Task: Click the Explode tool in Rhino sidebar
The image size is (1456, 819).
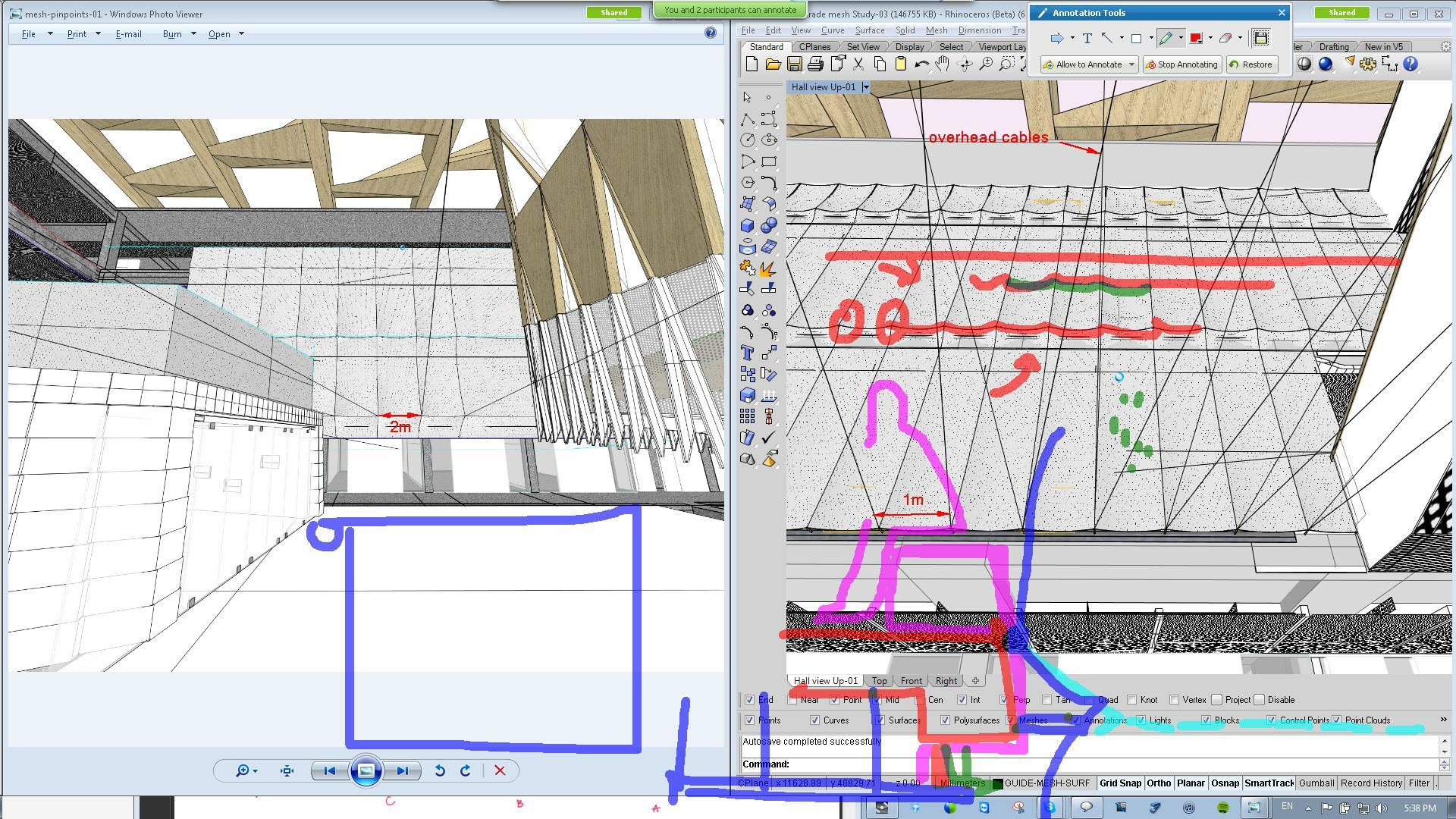Action: [x=768, y=268]
